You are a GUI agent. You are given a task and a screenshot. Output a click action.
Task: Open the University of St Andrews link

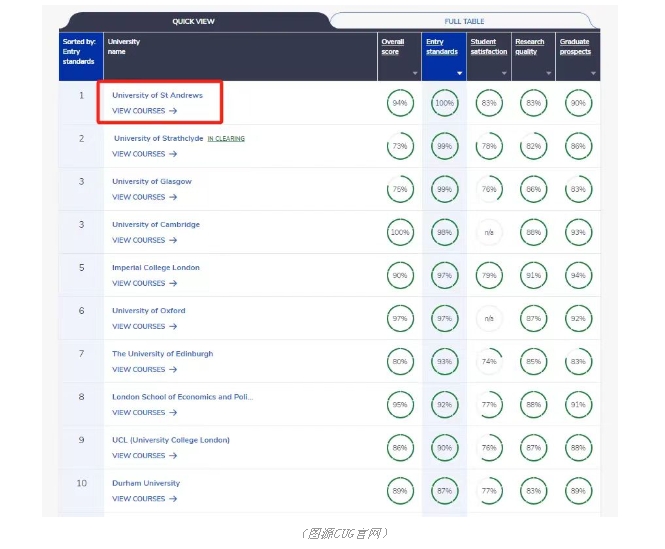[x=157, y=95]
